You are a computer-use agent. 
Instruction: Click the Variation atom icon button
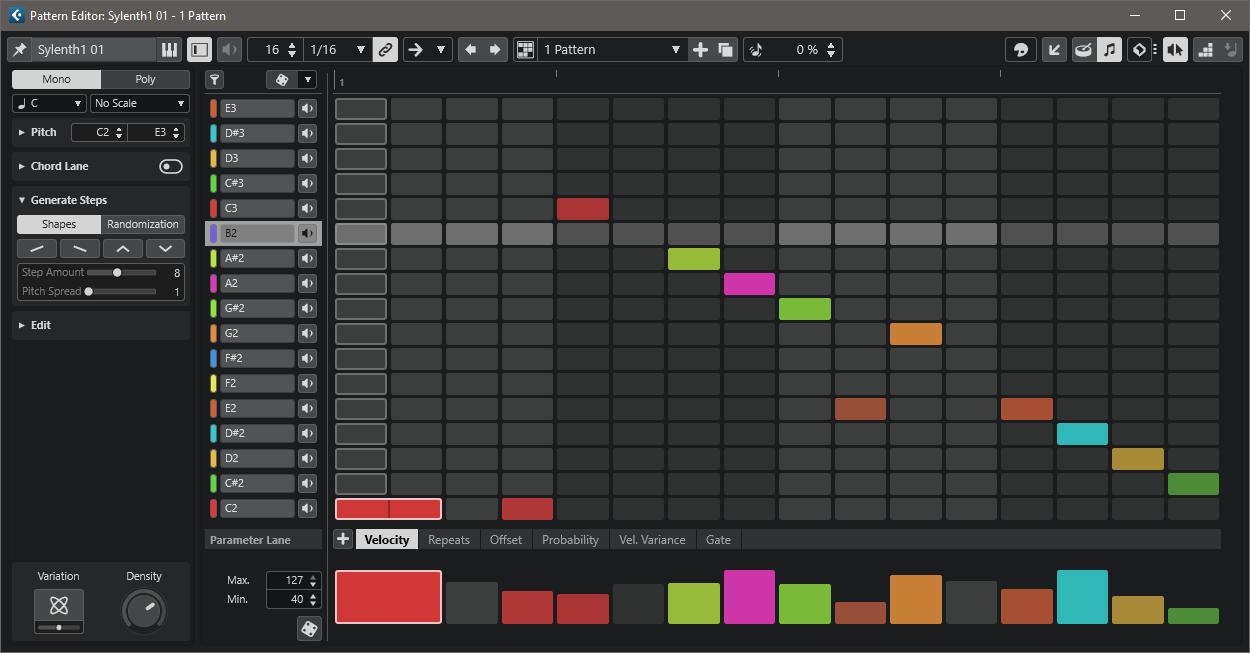coord(59,605)
